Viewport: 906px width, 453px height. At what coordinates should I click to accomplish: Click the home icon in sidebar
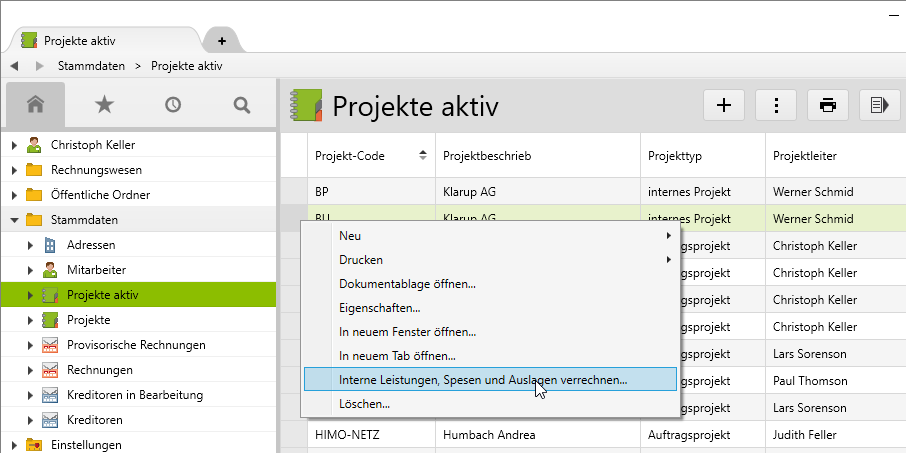[x=36, y=104]
